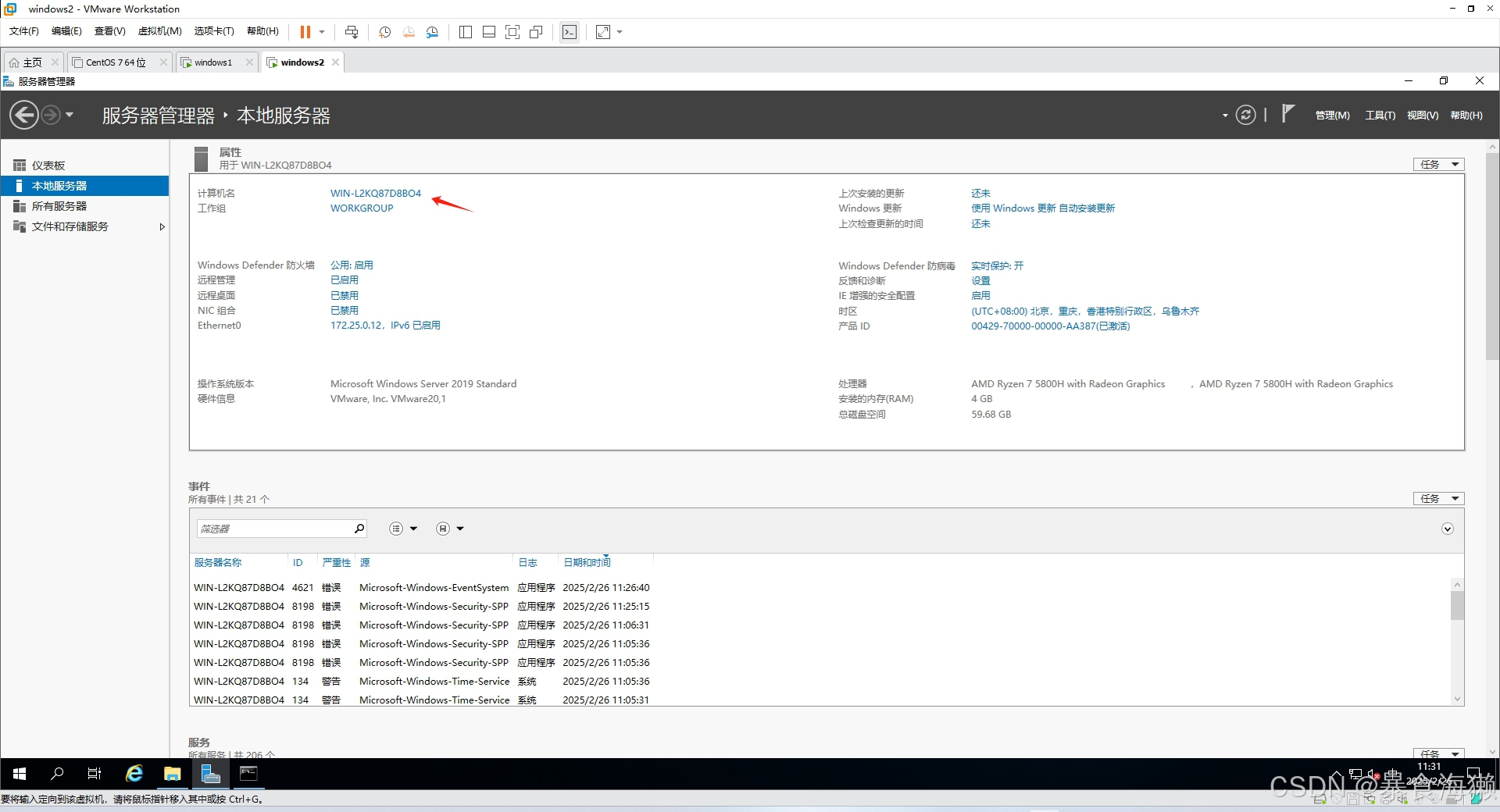Switch to the CentOS 7 64 位 tab

click(x=115, y=62)
